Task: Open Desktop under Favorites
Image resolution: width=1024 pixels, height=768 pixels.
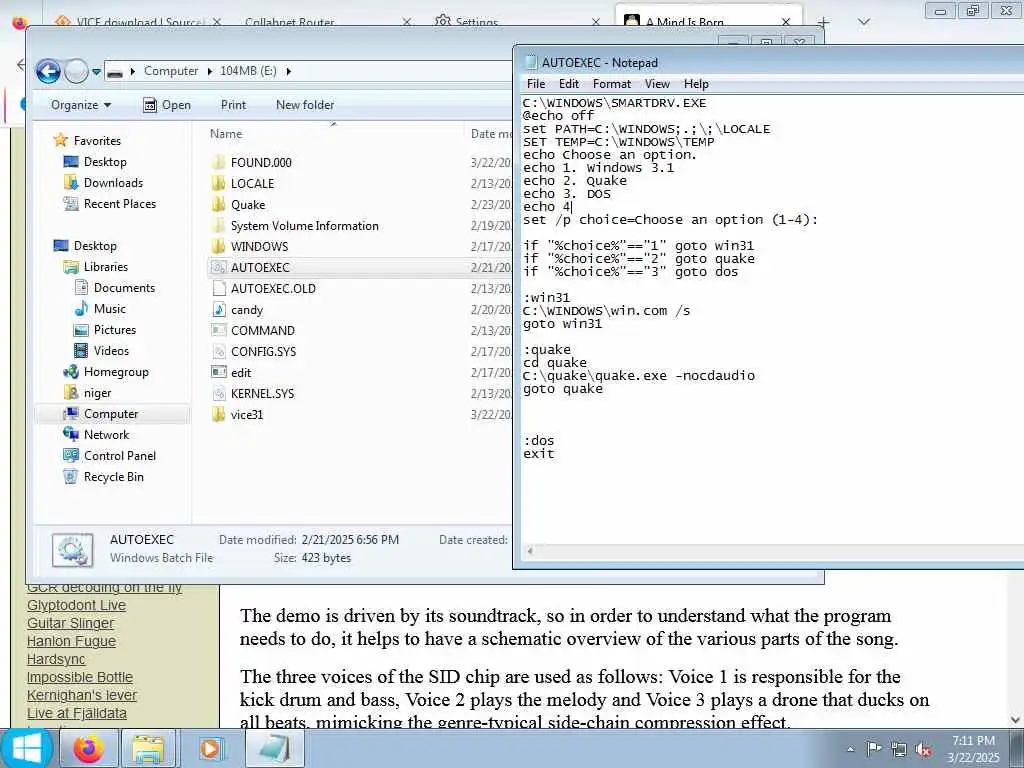Action: pyautogui.click(x=104, y=162)
